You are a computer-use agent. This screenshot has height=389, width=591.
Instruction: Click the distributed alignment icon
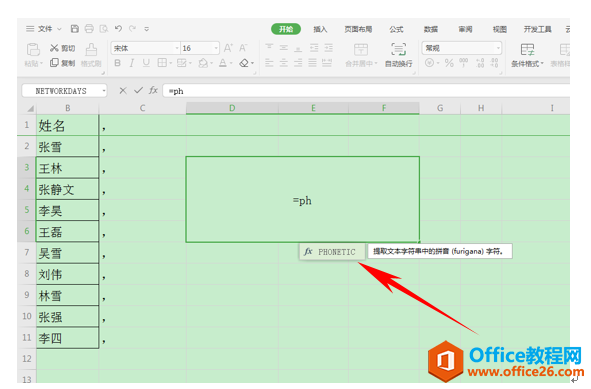click(x=327, y=63)
